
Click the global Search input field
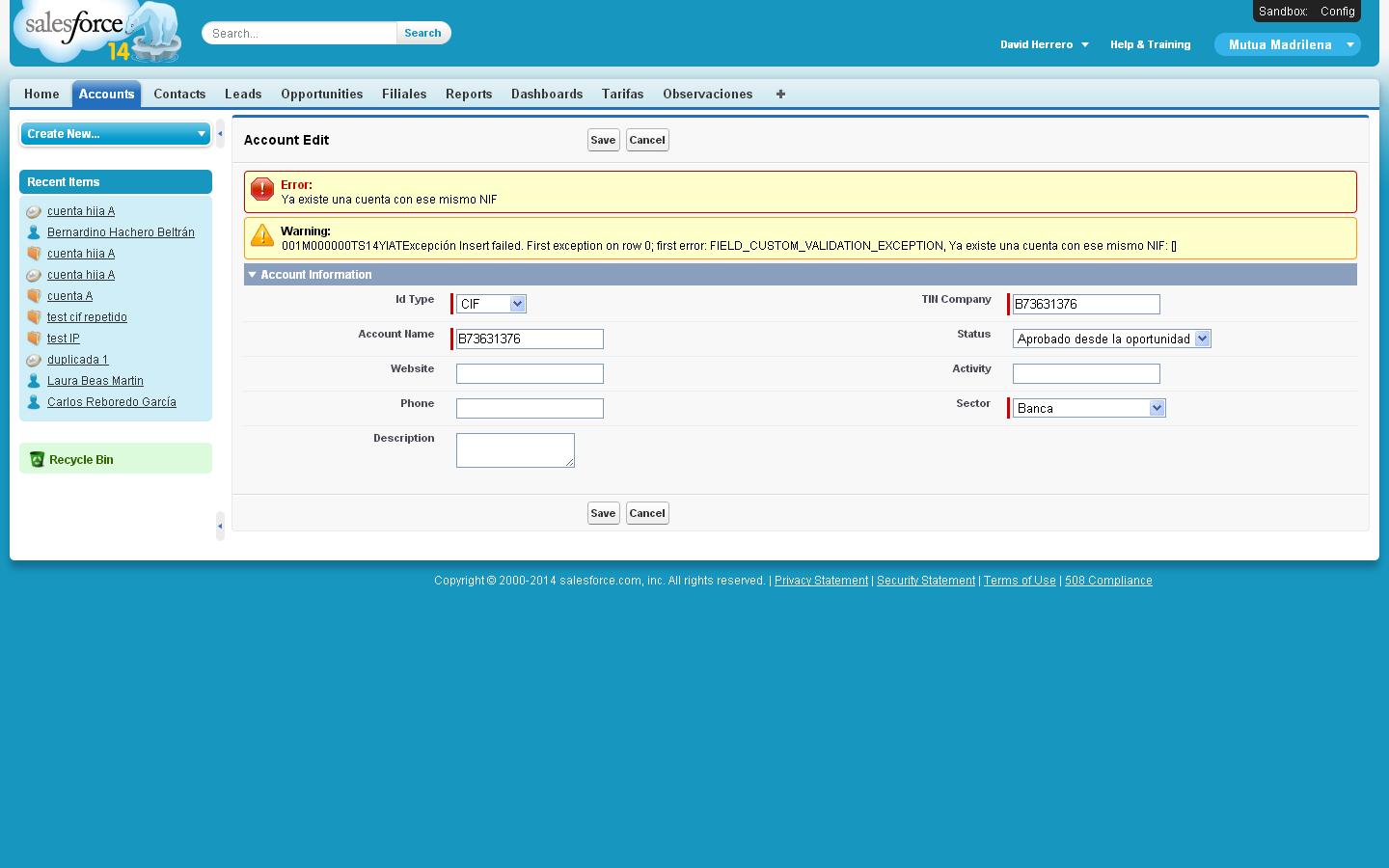pos(300,33)
